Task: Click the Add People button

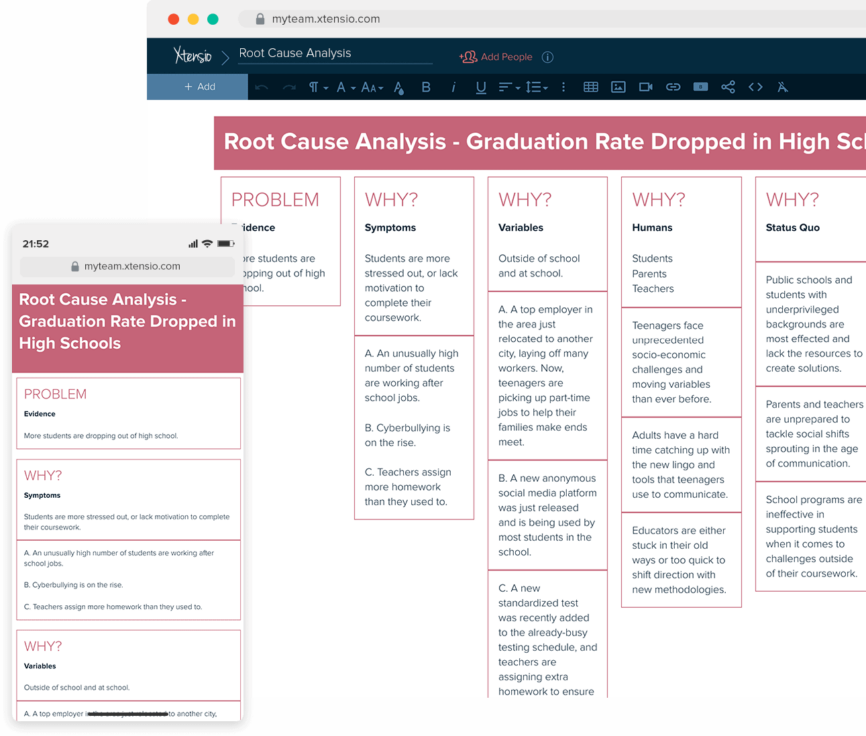Action: pos(496,56)
